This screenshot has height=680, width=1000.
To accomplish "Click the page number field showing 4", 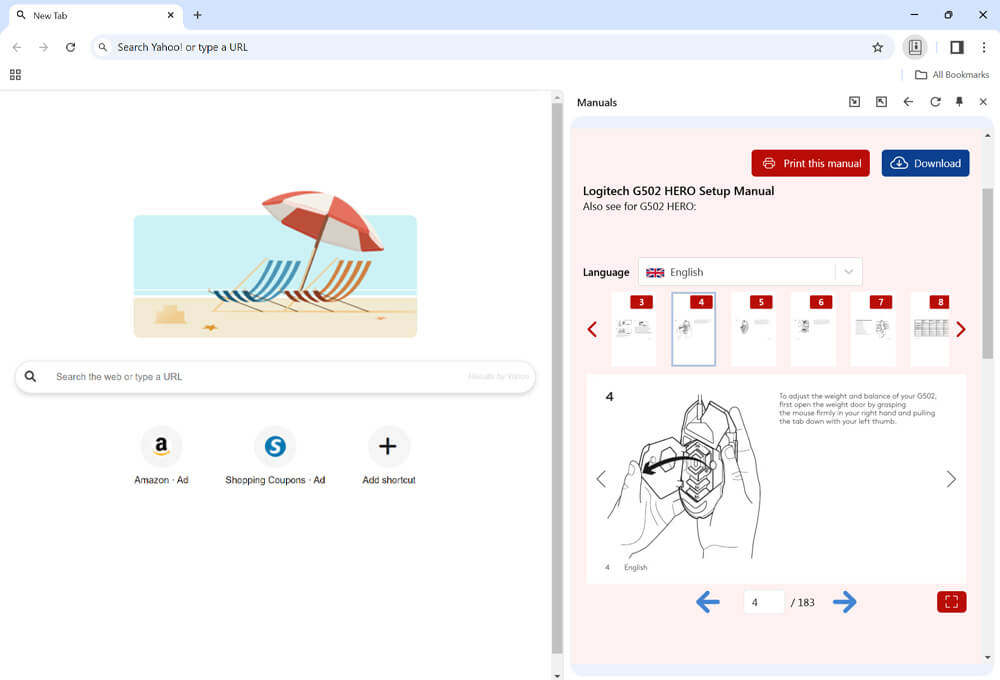I will point(763,602).
